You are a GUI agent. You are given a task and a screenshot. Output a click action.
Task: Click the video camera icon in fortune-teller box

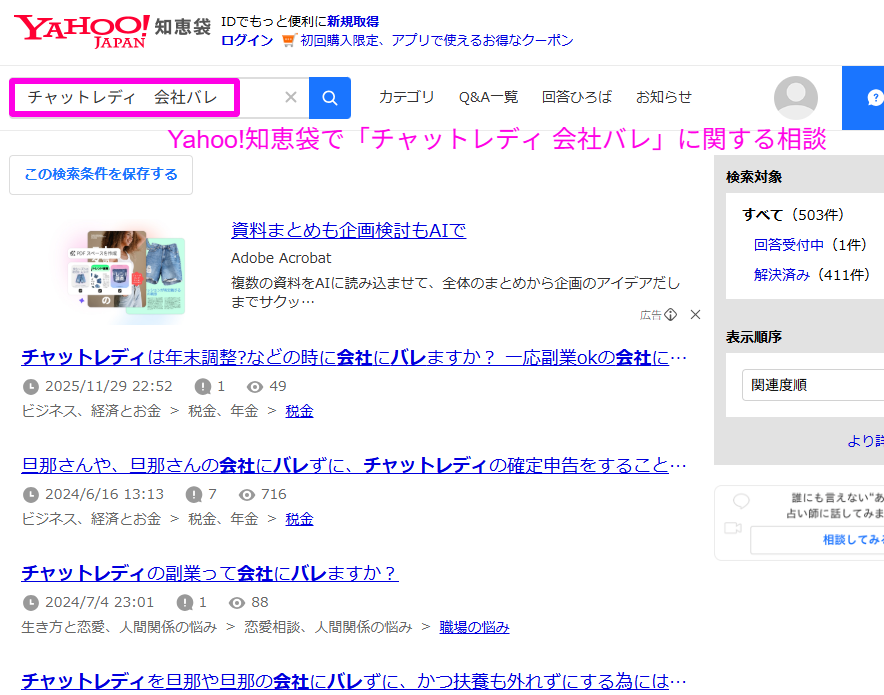[733, 528]
